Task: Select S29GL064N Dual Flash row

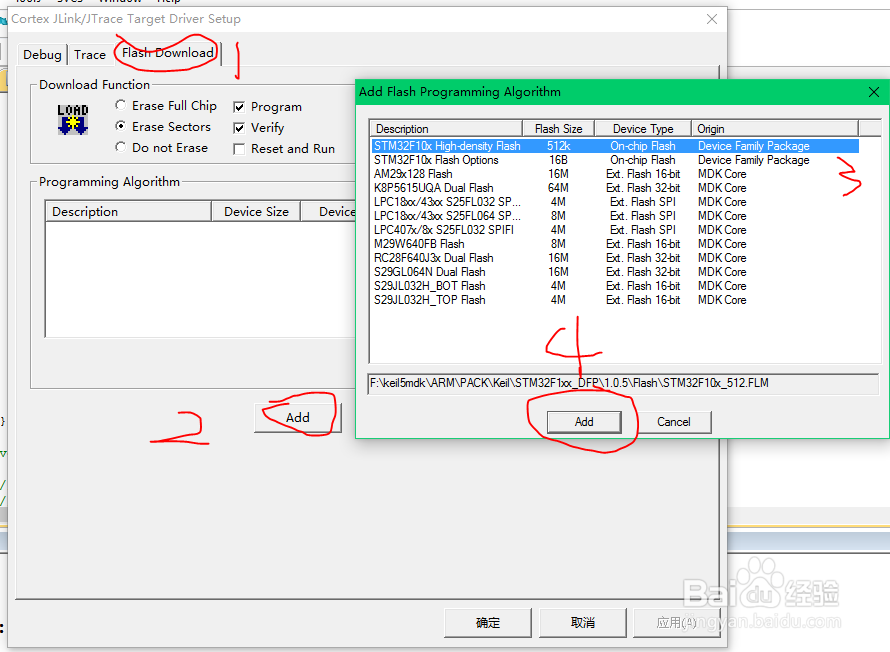Action: 615,272
